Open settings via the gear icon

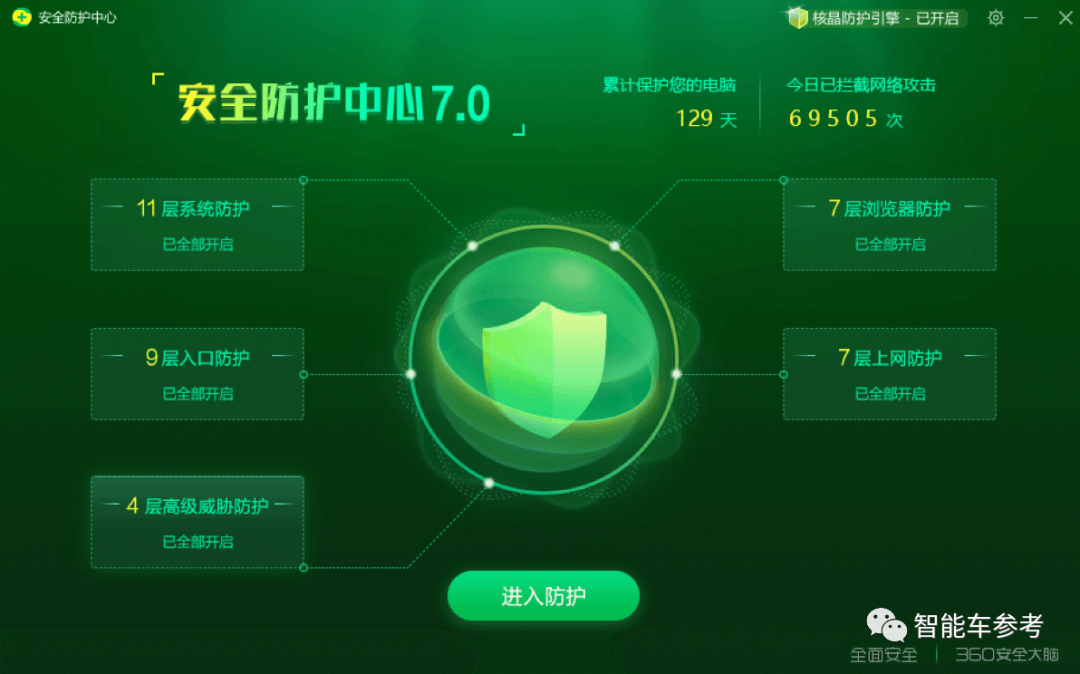tap(995, 18)
